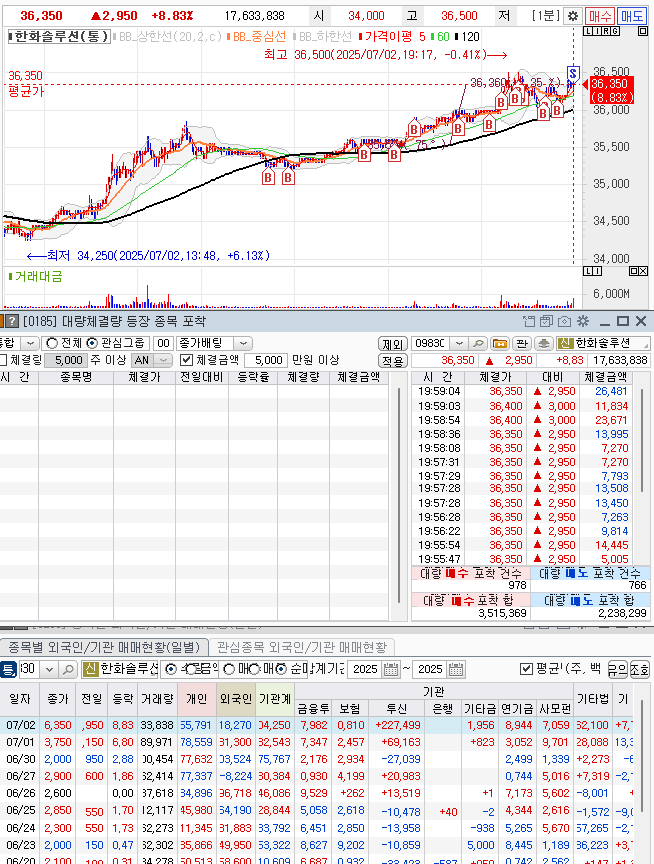
Task: Click the 한화솔루션(통) chart legend label
Action: click(60, 37)
